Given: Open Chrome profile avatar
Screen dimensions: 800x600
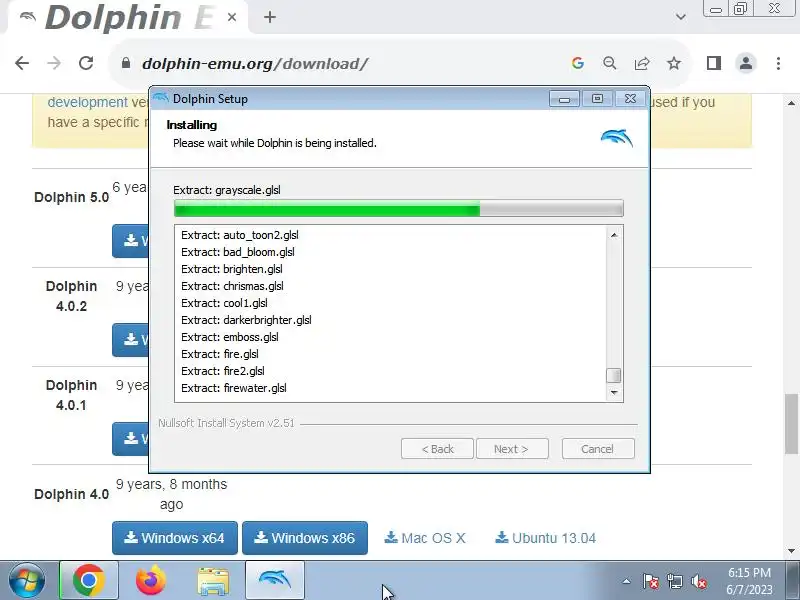Looking at the screenshot, I should click(746, 63).
